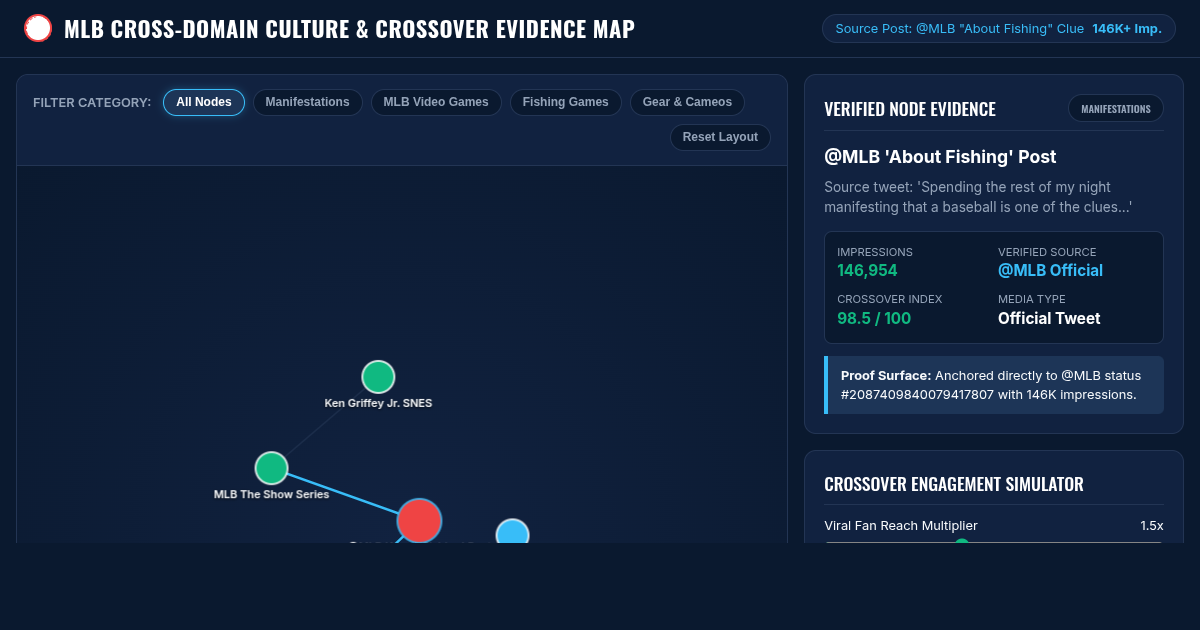The image size is (1200, 630).
Task: Click the MLB Cross-Domain Culture map title
Action: tap(349, 28)
